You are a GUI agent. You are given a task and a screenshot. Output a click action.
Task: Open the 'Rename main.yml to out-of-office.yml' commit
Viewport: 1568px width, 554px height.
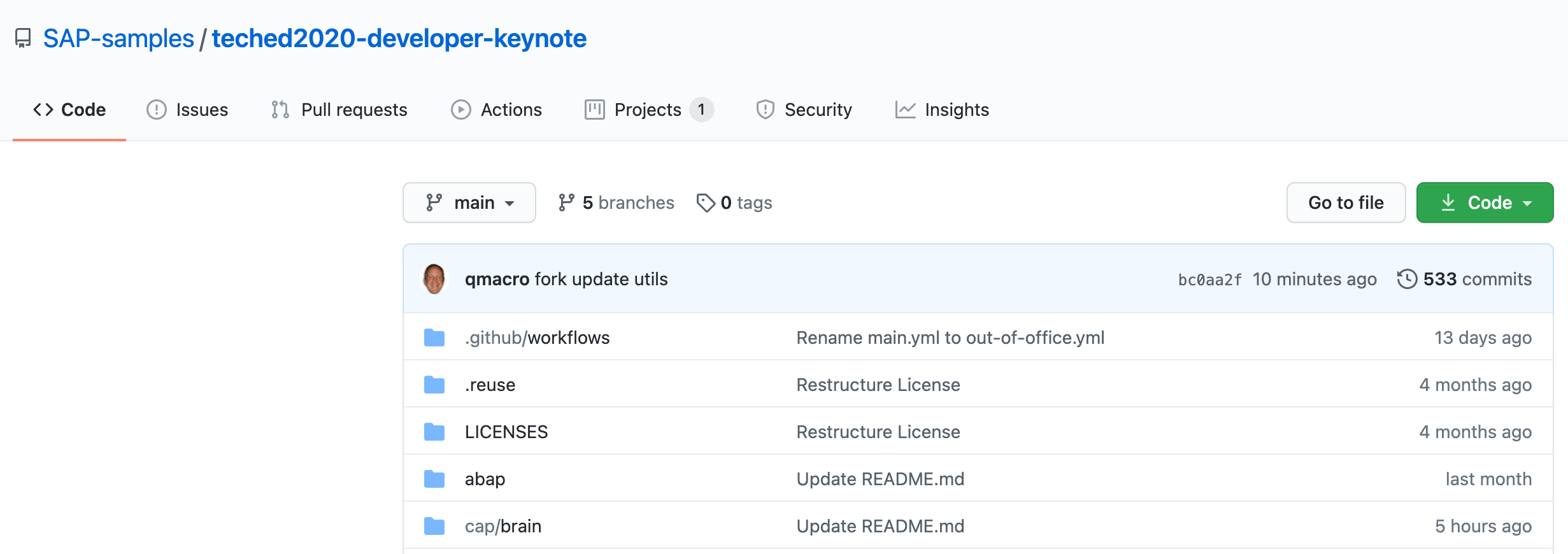click(x=950, y=337)
